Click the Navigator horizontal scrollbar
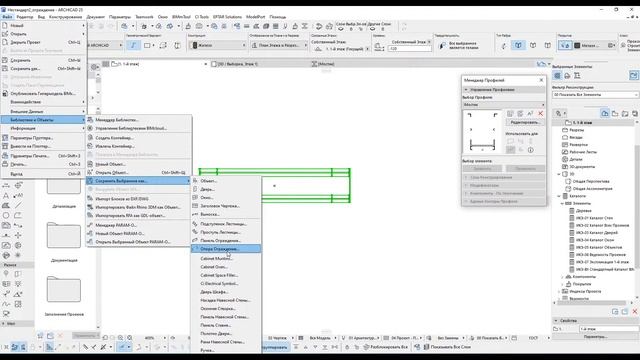The width and height of the screenshot is (640, 360). tap(590, 303)
